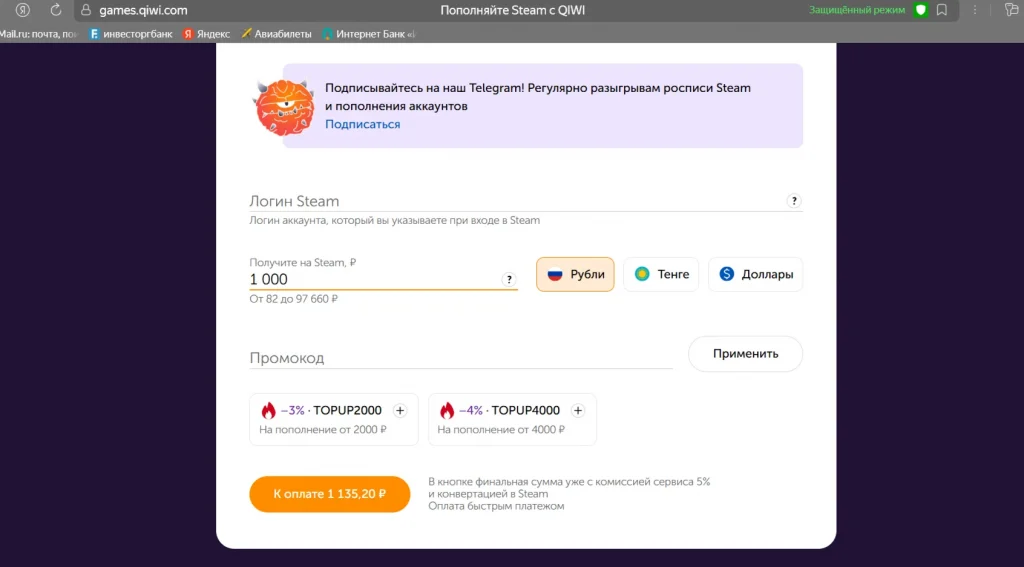Open the Mail.ru bookmark
The width and height of the screenshot is (1024, 567).
(x=39, y=34)
